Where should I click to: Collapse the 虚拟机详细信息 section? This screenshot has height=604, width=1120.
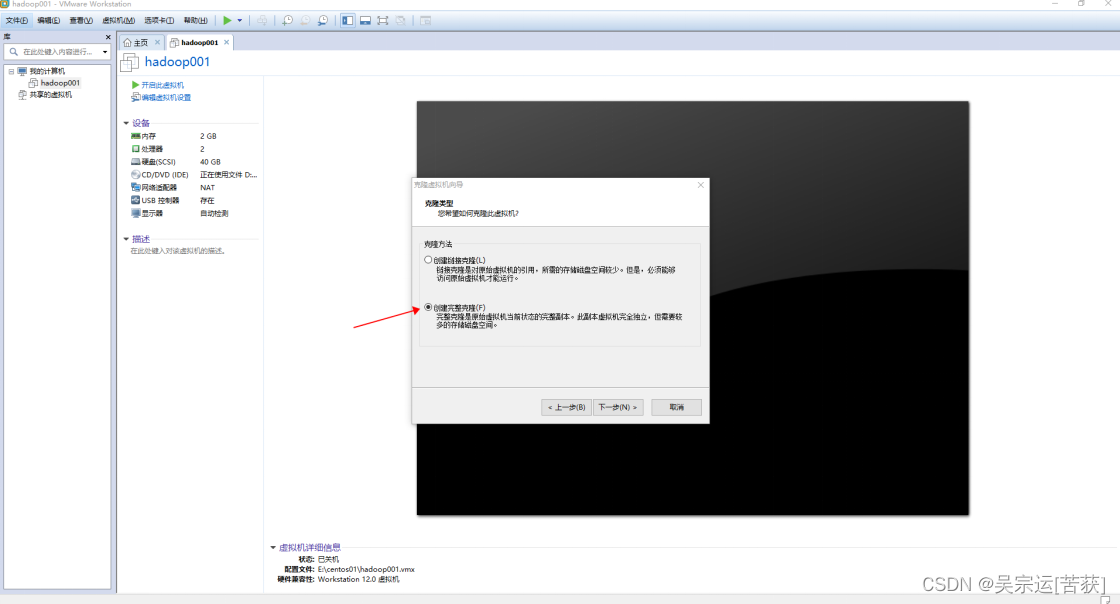pyautogui.click(x=273, y=548)
